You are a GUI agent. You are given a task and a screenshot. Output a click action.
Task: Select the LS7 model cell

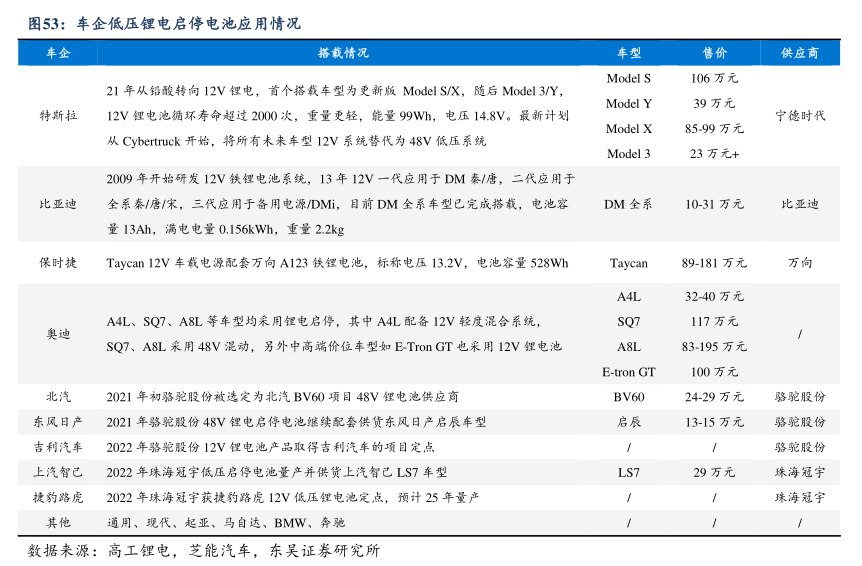tap(628, 472)
